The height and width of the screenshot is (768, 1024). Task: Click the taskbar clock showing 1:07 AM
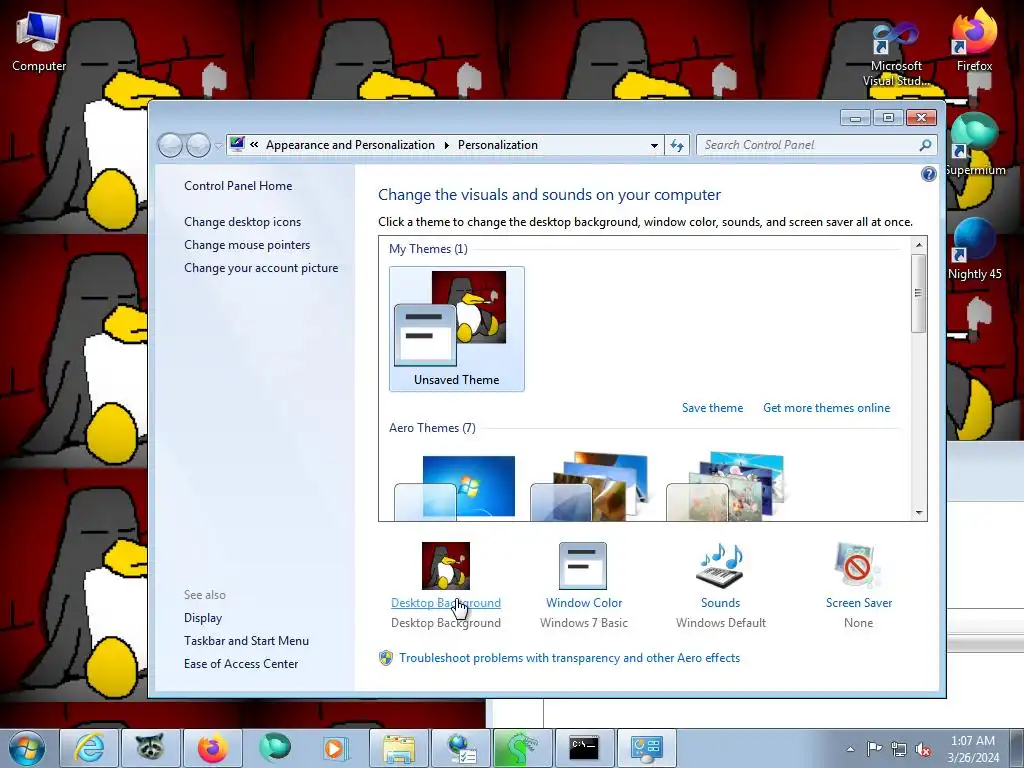[x=972, y=749]
